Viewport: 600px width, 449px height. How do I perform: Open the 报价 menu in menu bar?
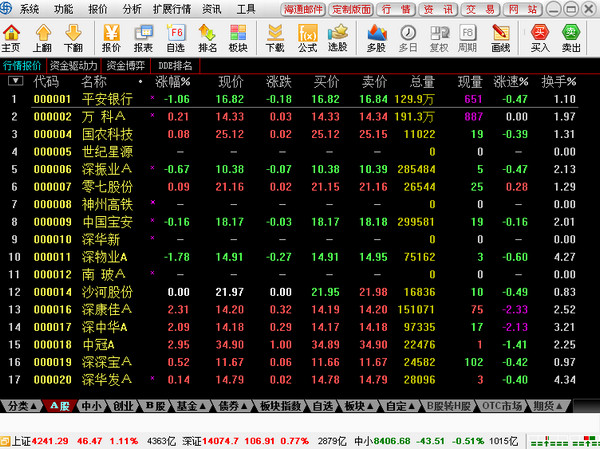pos(98,9)
